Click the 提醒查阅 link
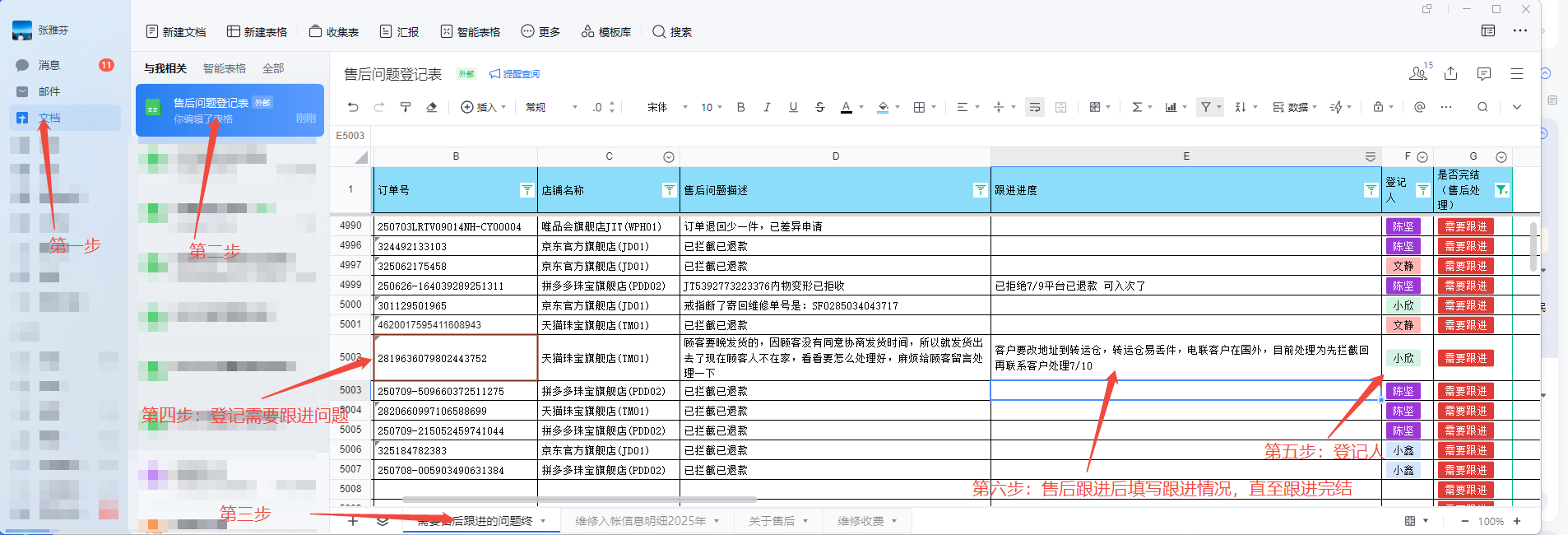 pyautogui.click(x=515, y=74)
